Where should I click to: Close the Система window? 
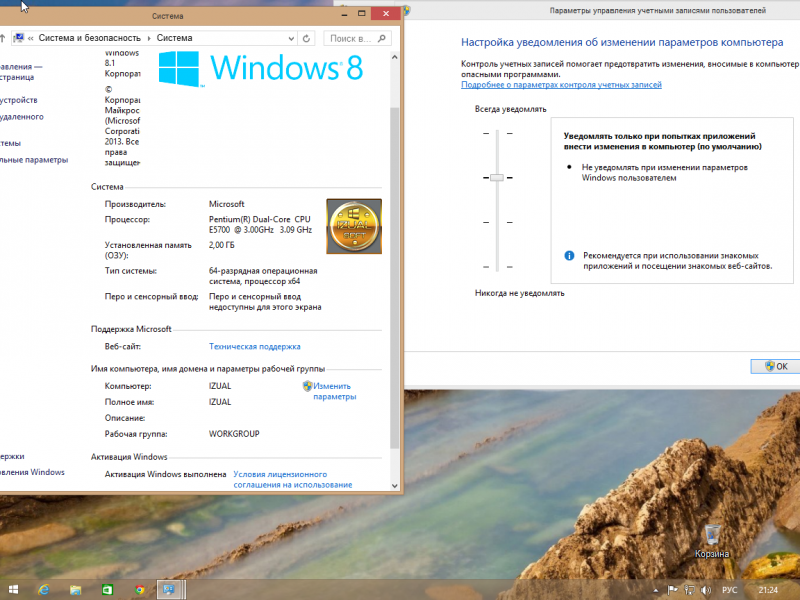click(386, 13)
